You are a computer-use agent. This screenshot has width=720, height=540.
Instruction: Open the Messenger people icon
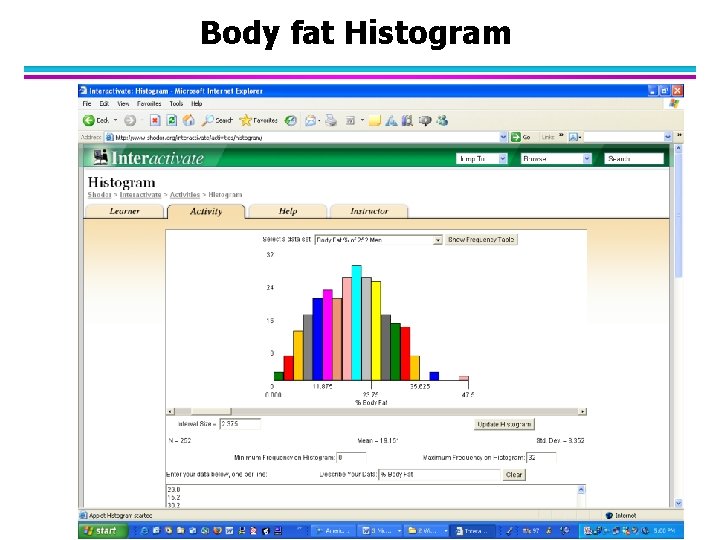pyautogui.click(x=442, y=121)
